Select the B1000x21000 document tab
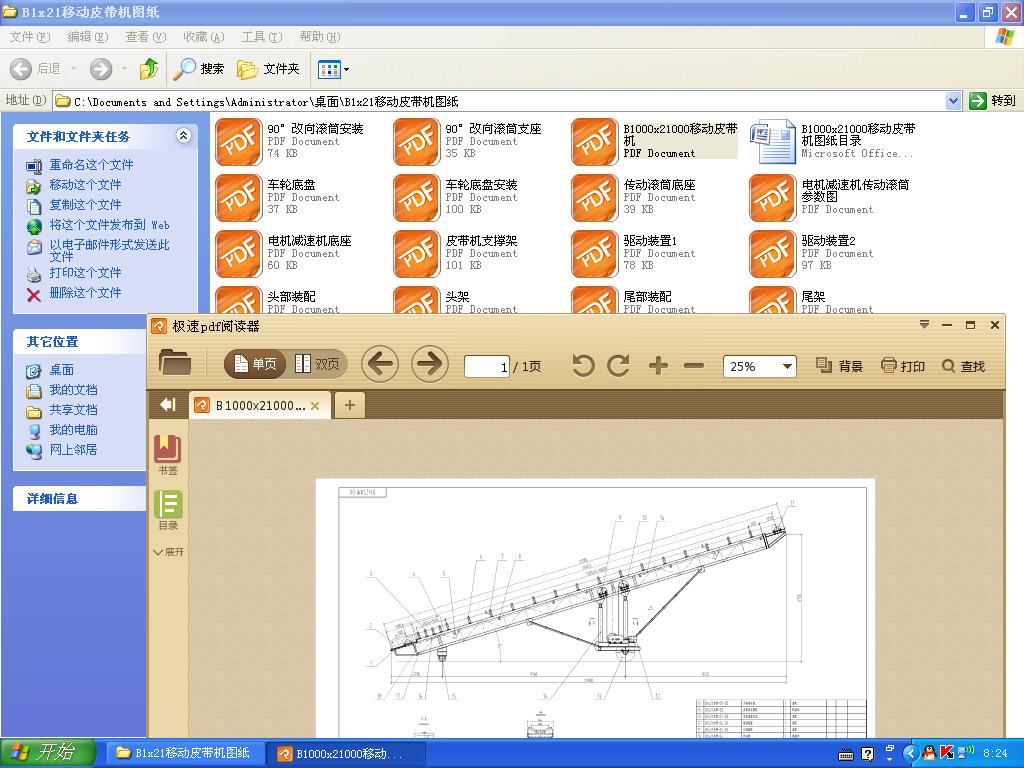Image resolution: width=1024 pixels, height=768 pixels. [259, 406]
